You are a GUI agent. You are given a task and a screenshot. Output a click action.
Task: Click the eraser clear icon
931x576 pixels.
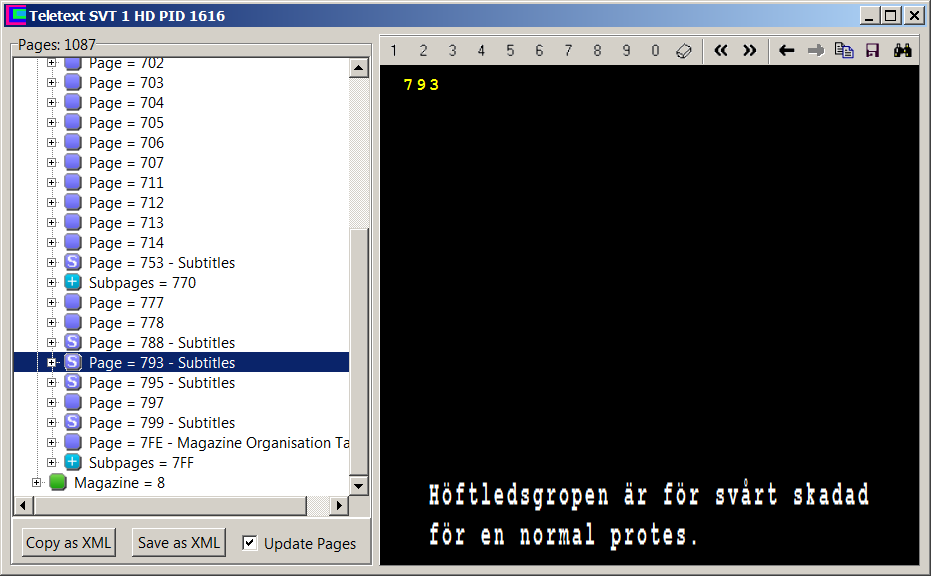click(x=684, y=50)
